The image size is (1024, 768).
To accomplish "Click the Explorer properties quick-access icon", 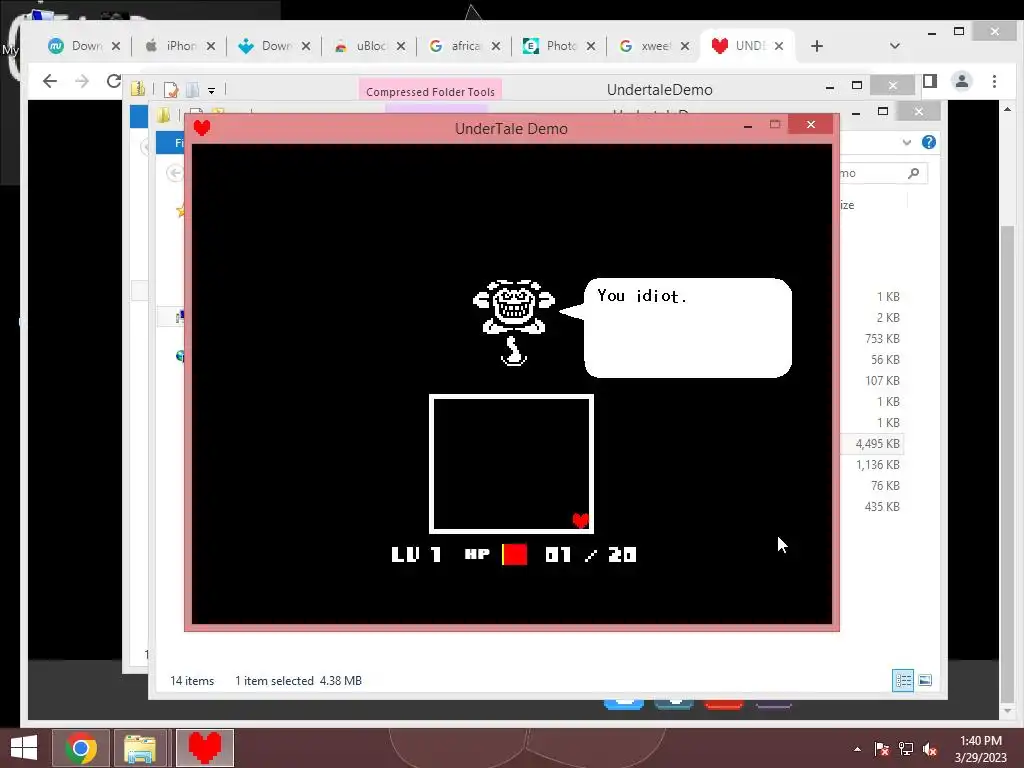I will point(171,89).
